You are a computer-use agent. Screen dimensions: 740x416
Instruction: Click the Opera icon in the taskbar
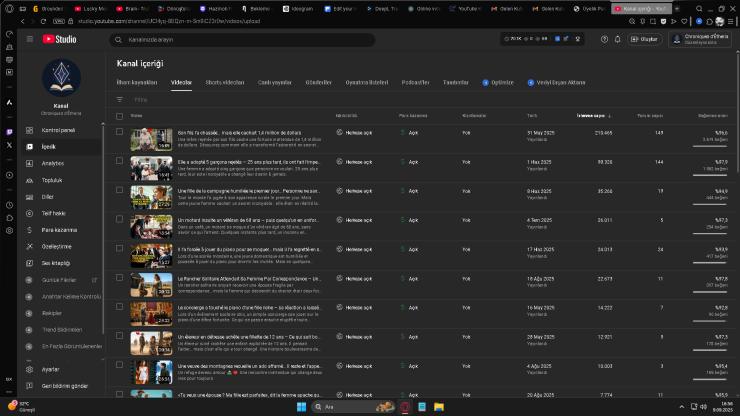pos(405,407)
